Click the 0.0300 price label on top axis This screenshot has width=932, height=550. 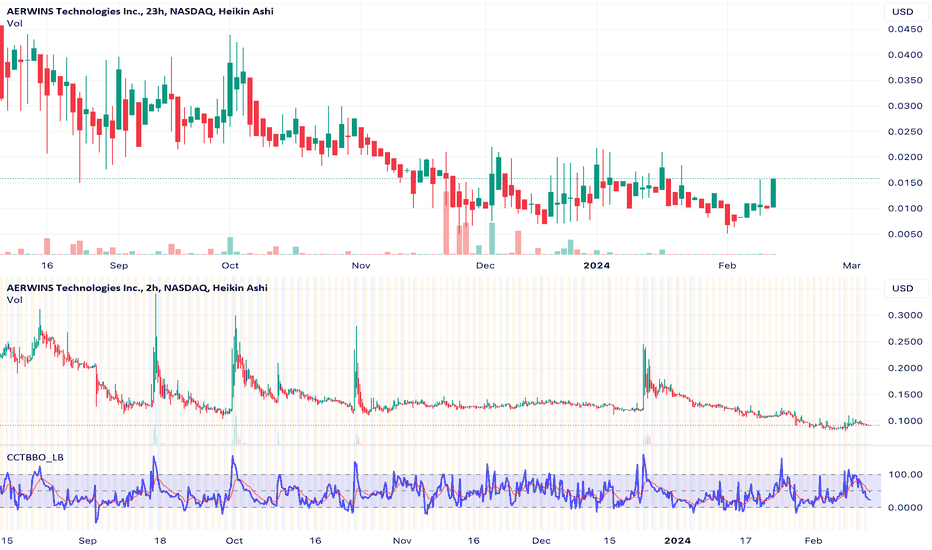click(905, 106)
